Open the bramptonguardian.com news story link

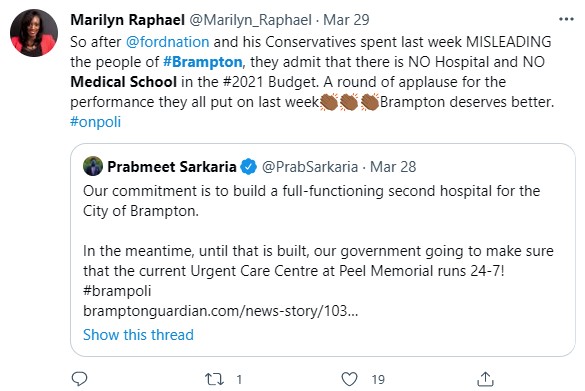pyautogui.click(x=220, y=311)
